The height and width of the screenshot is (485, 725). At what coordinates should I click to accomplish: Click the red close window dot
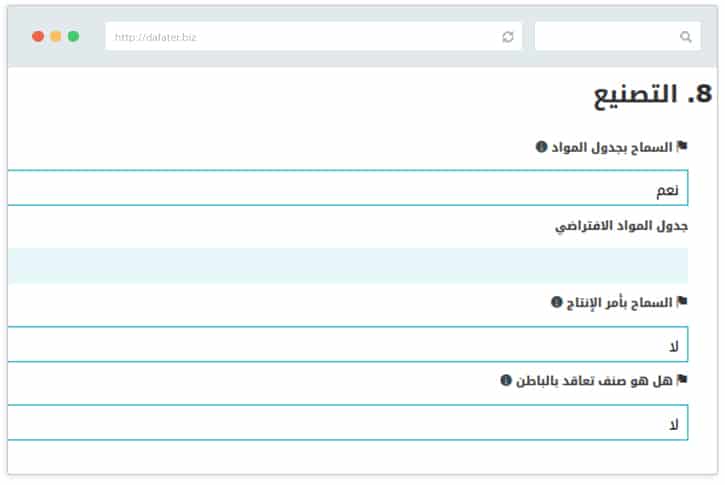click(38, 36)
